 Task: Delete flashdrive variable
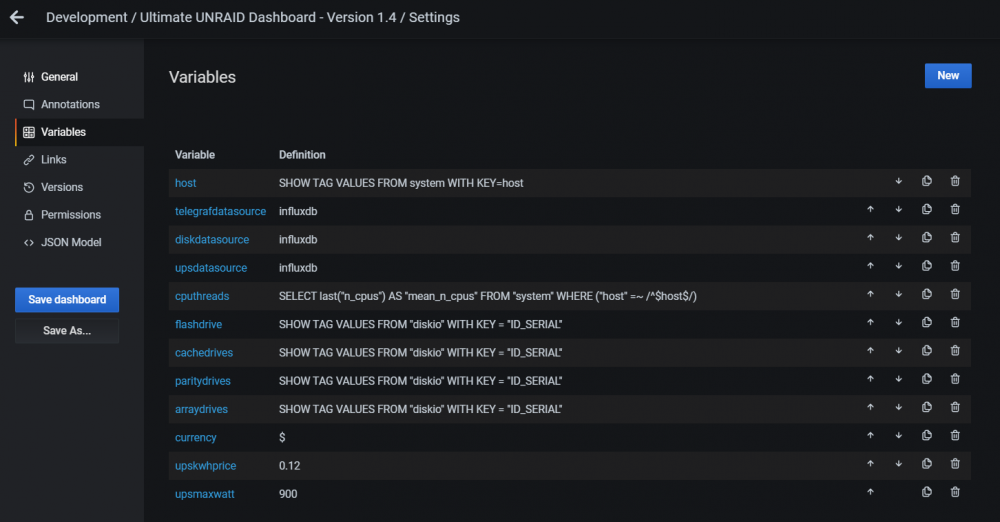[955, 322]
